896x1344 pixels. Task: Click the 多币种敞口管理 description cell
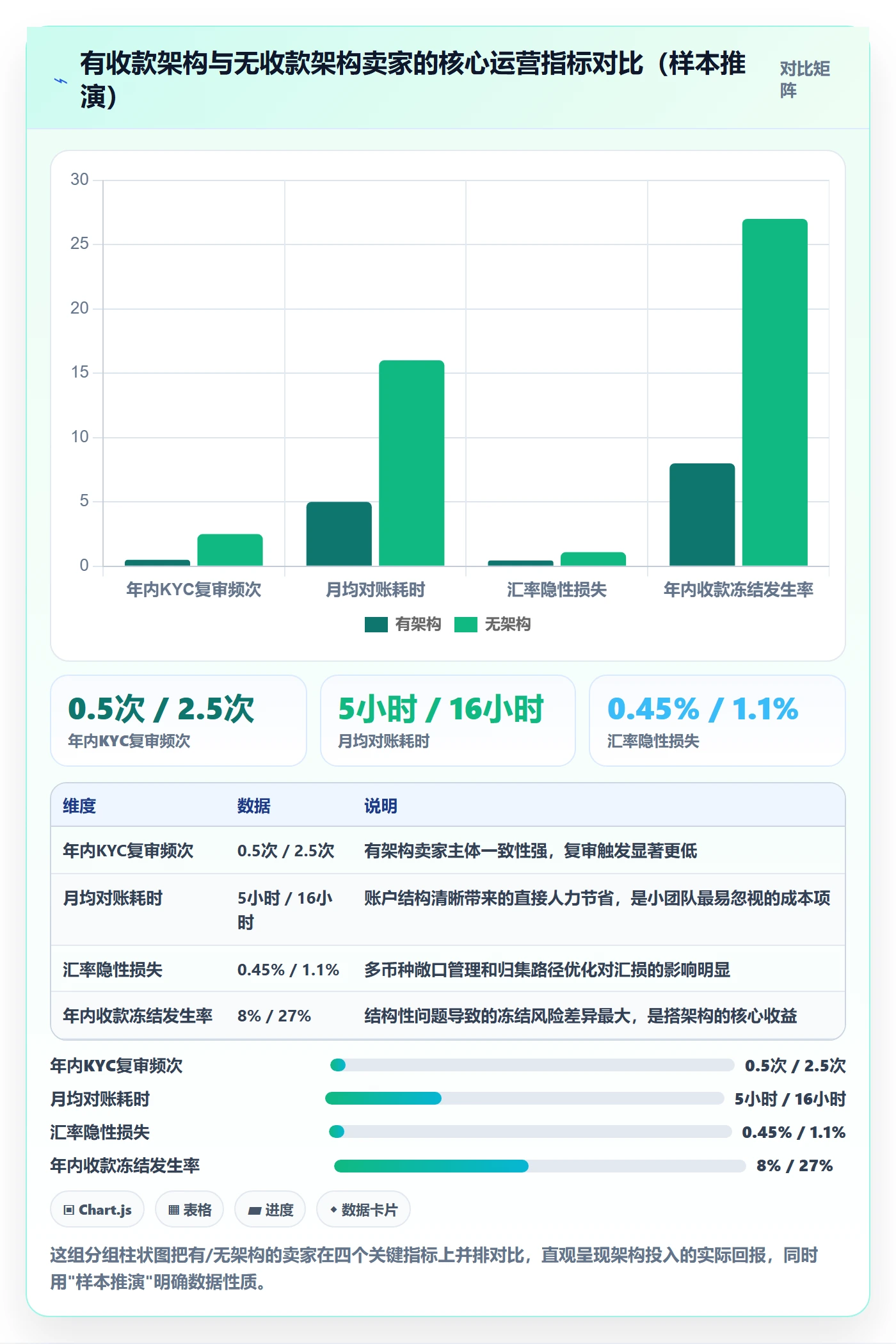547,970
